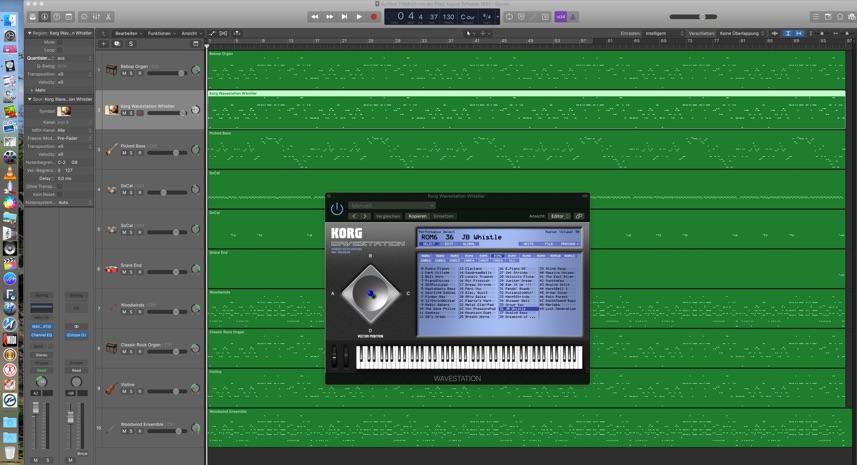Adjust Bebop Organ track volume slider
Viewport: 857px width, 465px height.
166,73
